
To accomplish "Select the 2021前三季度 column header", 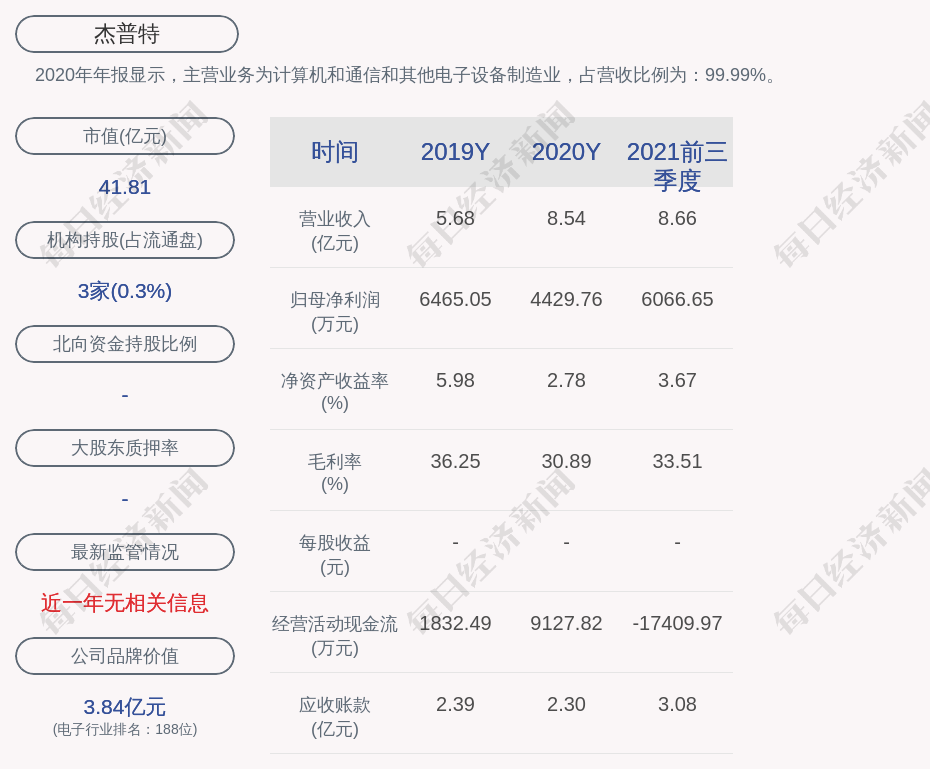I will 677,165.
